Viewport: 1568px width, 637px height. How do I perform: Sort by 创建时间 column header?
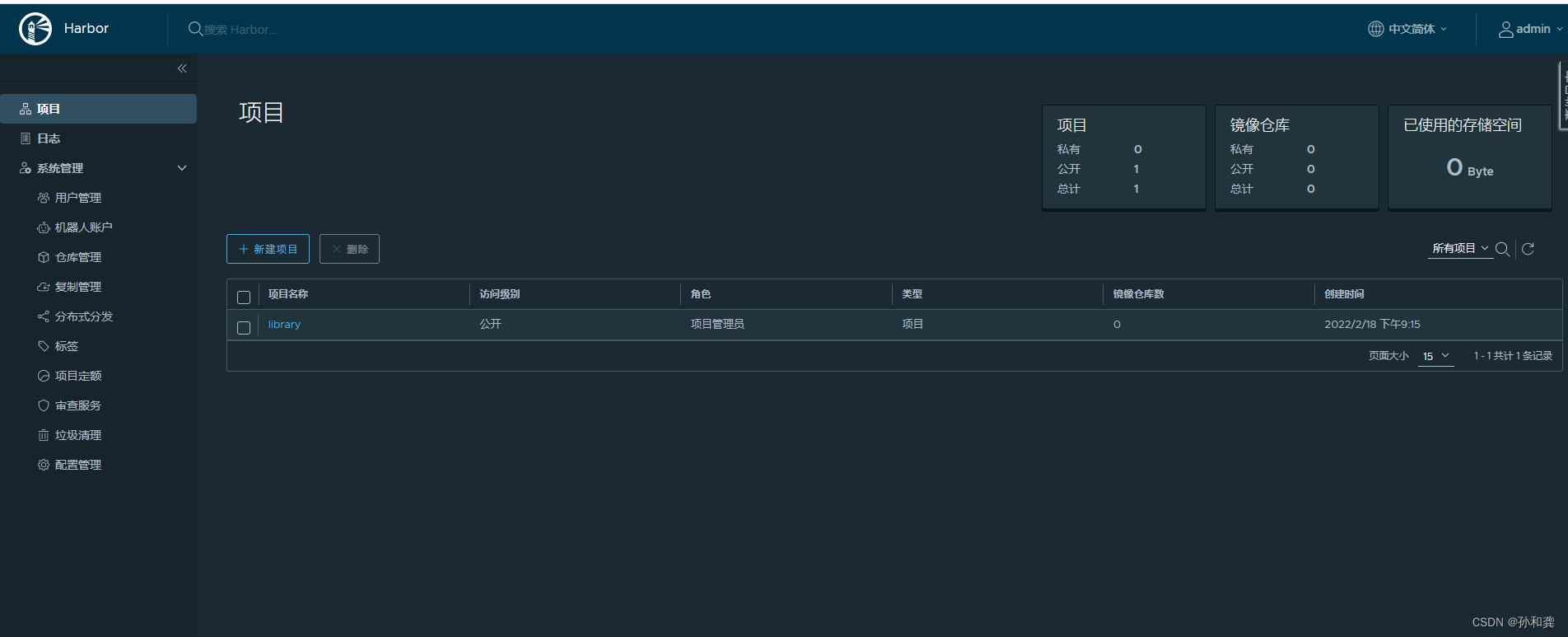(x=1344, y=294)
